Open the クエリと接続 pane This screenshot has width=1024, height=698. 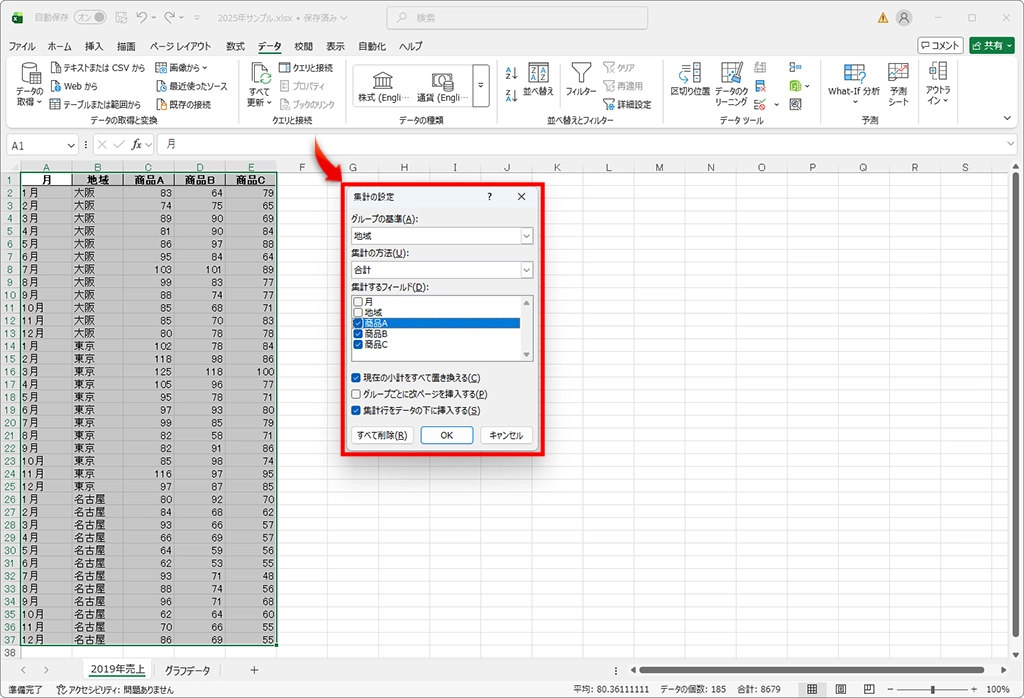coord(306,68)
